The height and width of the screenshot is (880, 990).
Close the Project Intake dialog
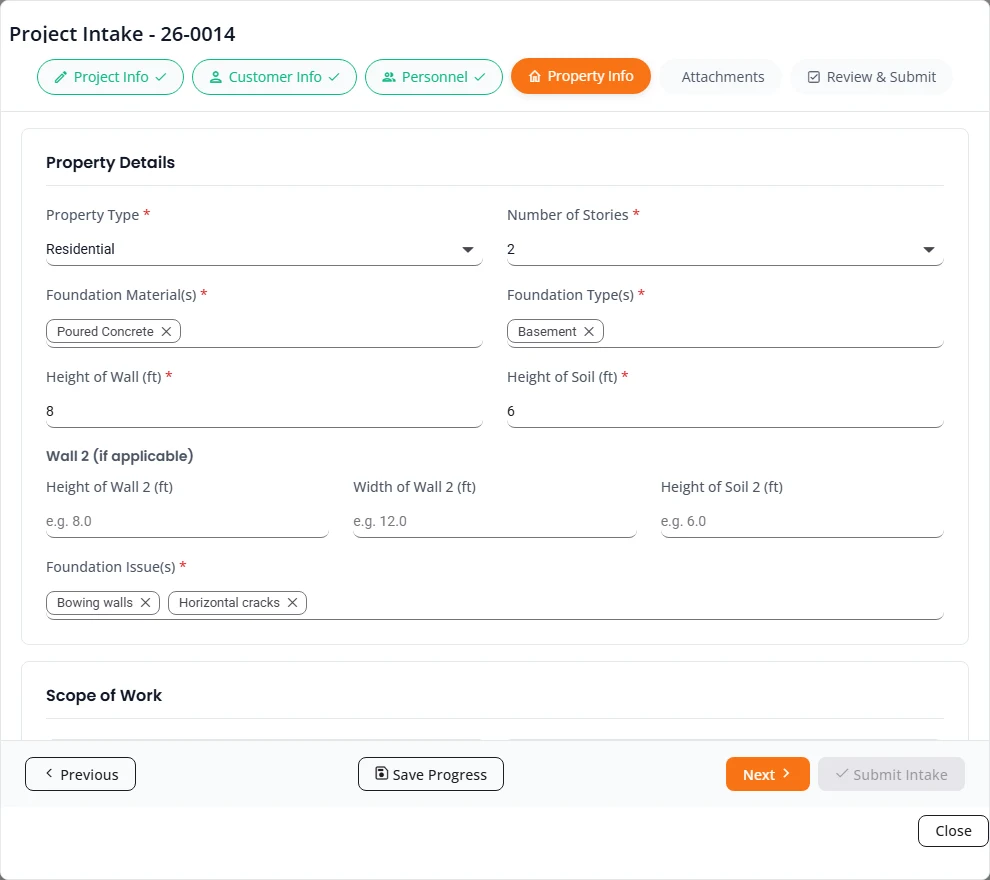pyautogui.click(x=953, y=831)
